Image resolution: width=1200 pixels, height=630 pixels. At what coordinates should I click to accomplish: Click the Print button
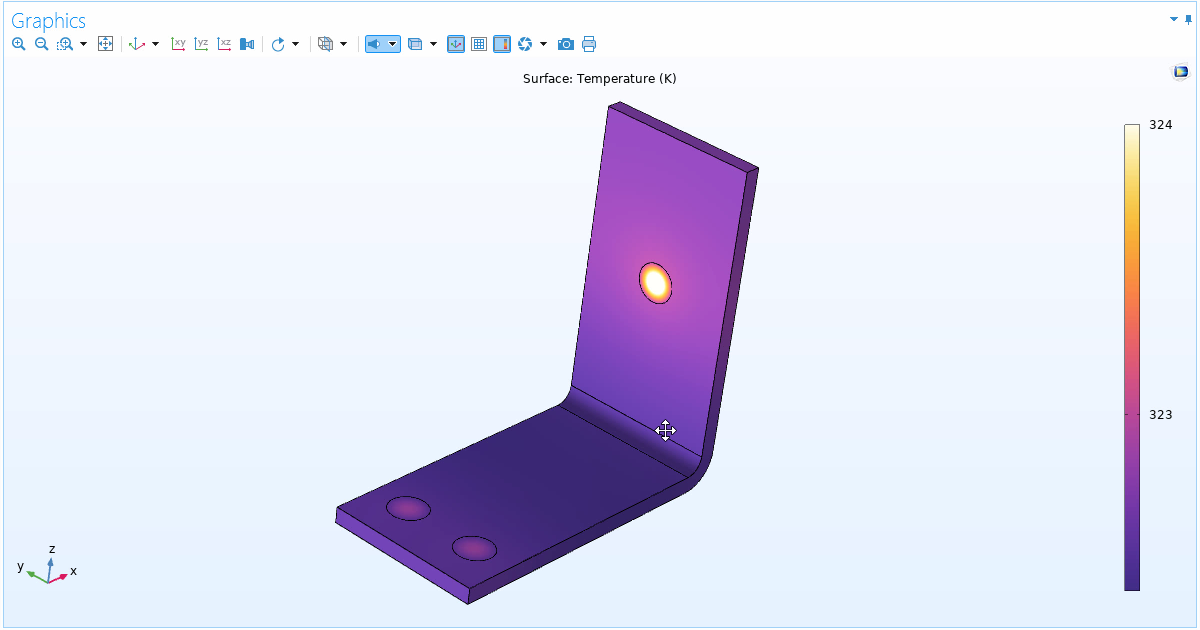(589, 44)
